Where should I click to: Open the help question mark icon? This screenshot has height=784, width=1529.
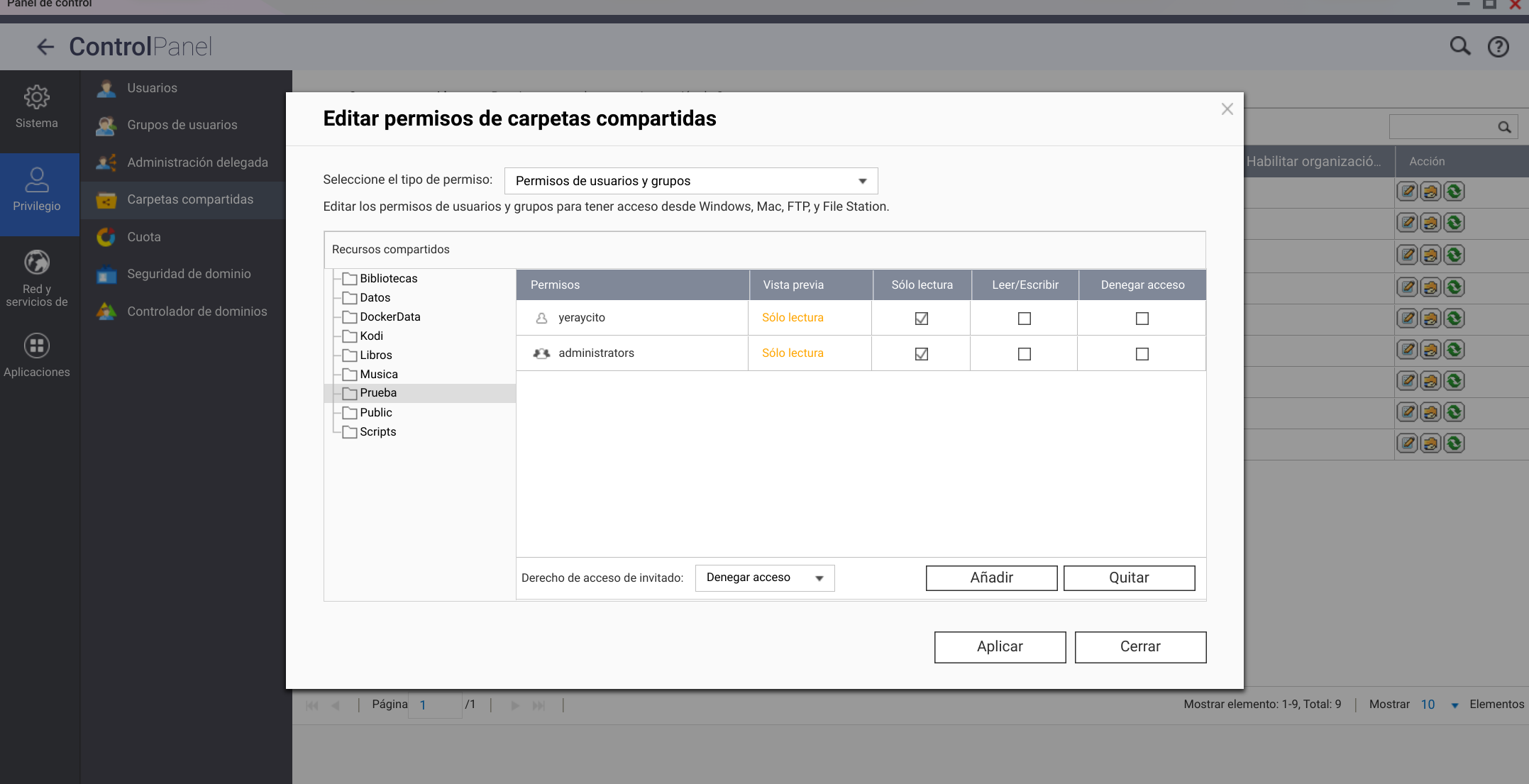click(1498, 47)
